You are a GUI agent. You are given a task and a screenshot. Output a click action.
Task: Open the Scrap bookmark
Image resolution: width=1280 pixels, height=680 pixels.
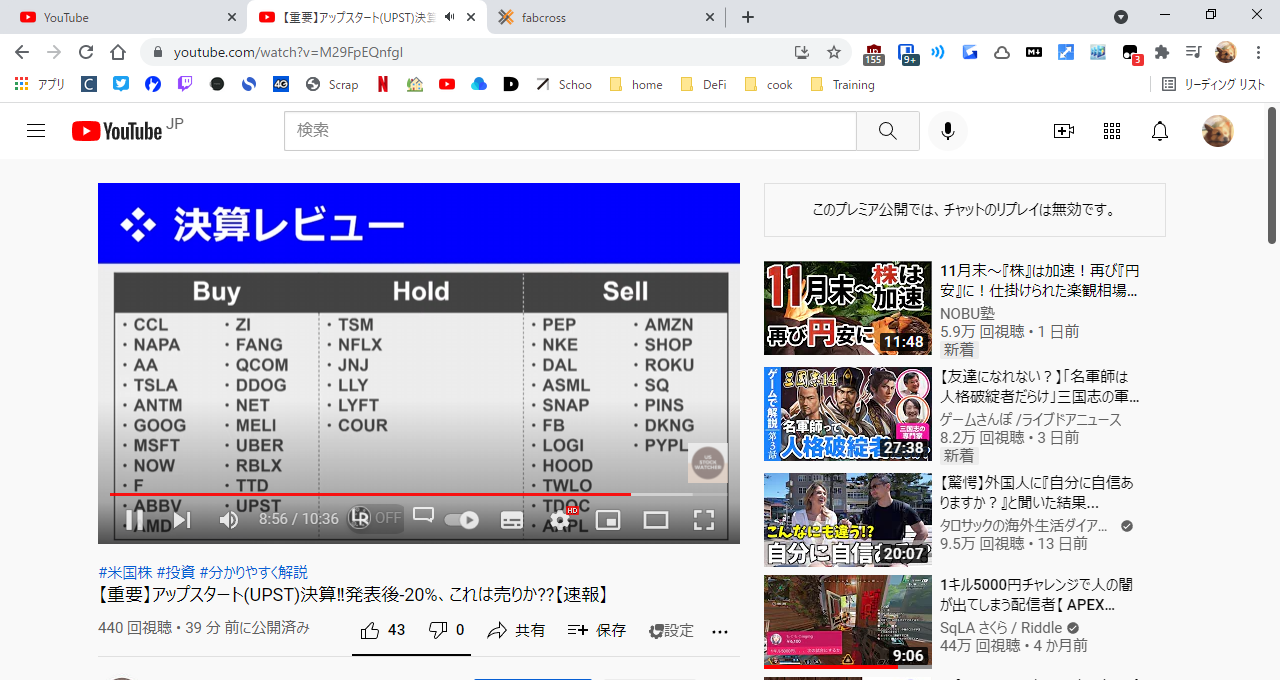[332, 85]
